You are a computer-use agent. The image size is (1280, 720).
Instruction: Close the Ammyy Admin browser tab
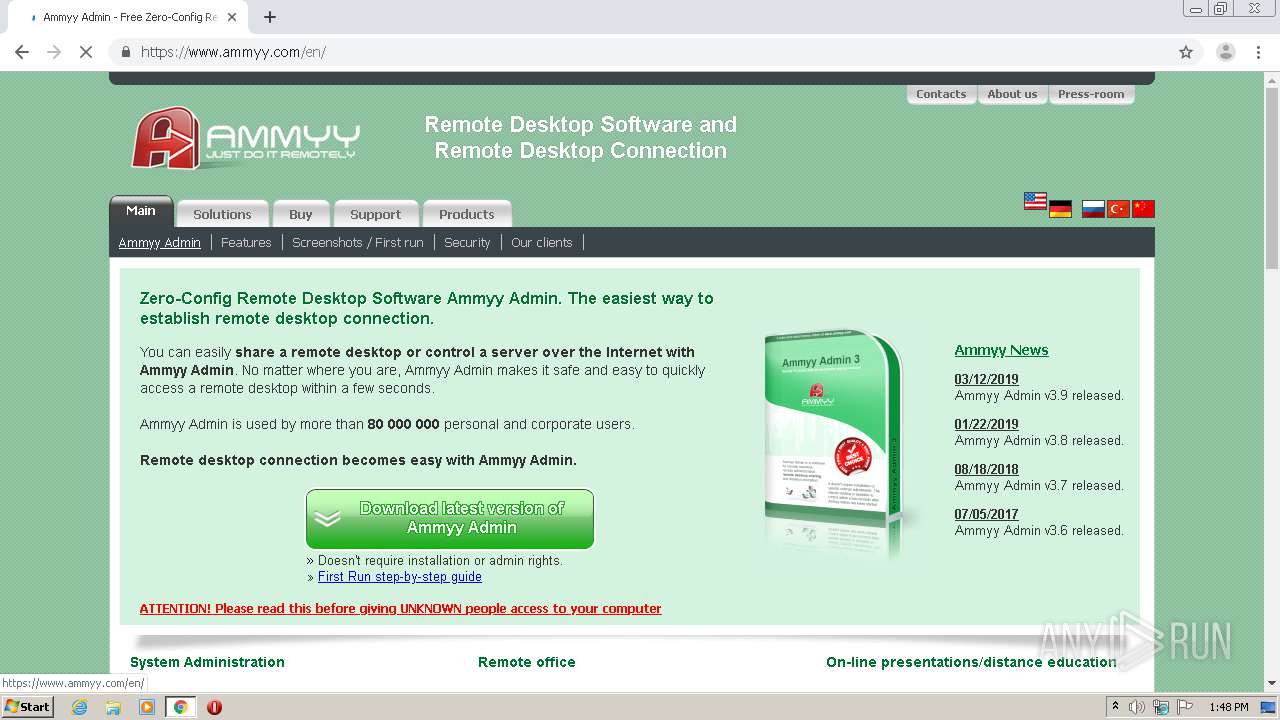(232, 17)
